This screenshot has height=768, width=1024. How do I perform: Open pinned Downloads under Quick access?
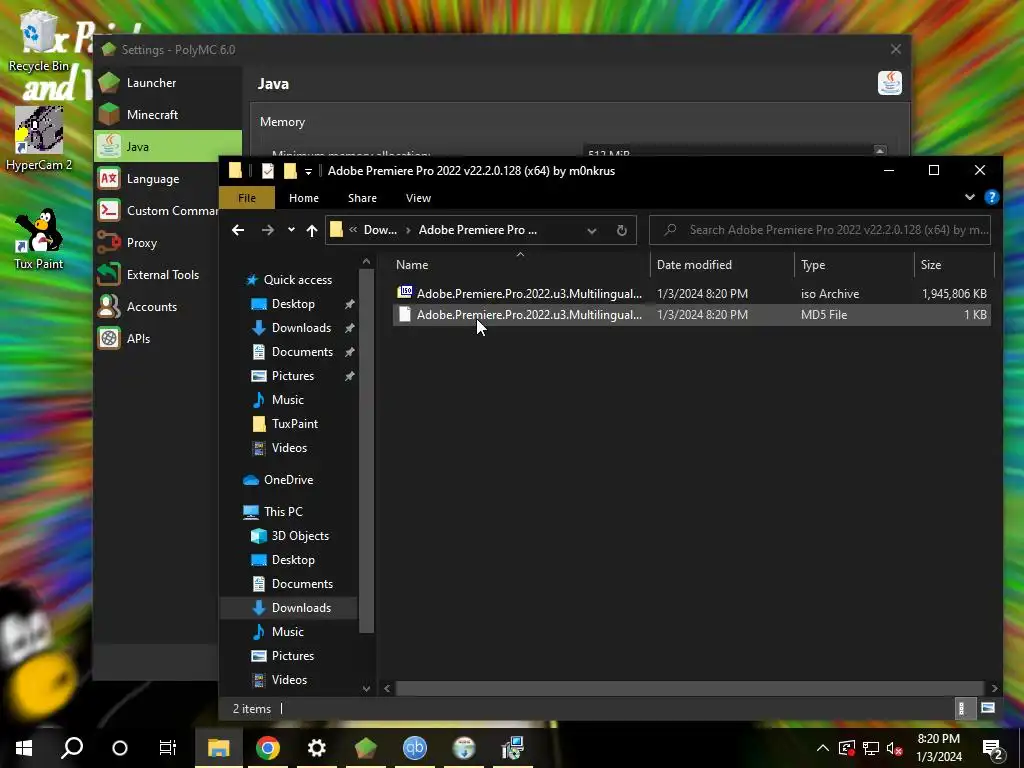(301, 327)
